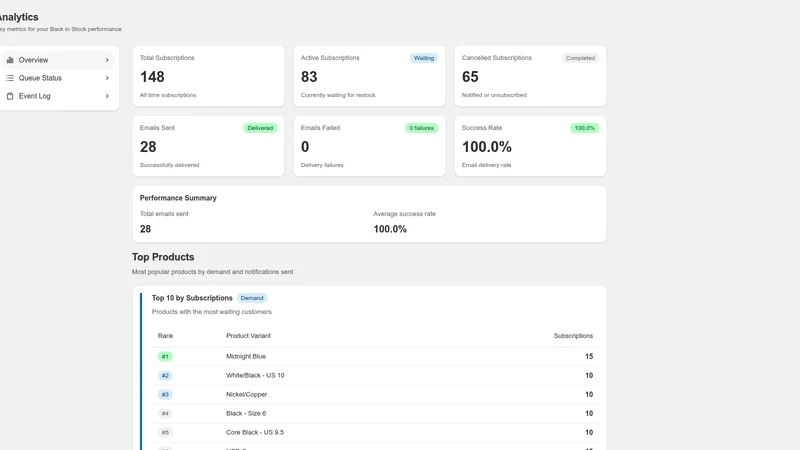800x450 pixels.
Task: Select the Active Subscriptions value 83
Action: [x=309, y=77]
